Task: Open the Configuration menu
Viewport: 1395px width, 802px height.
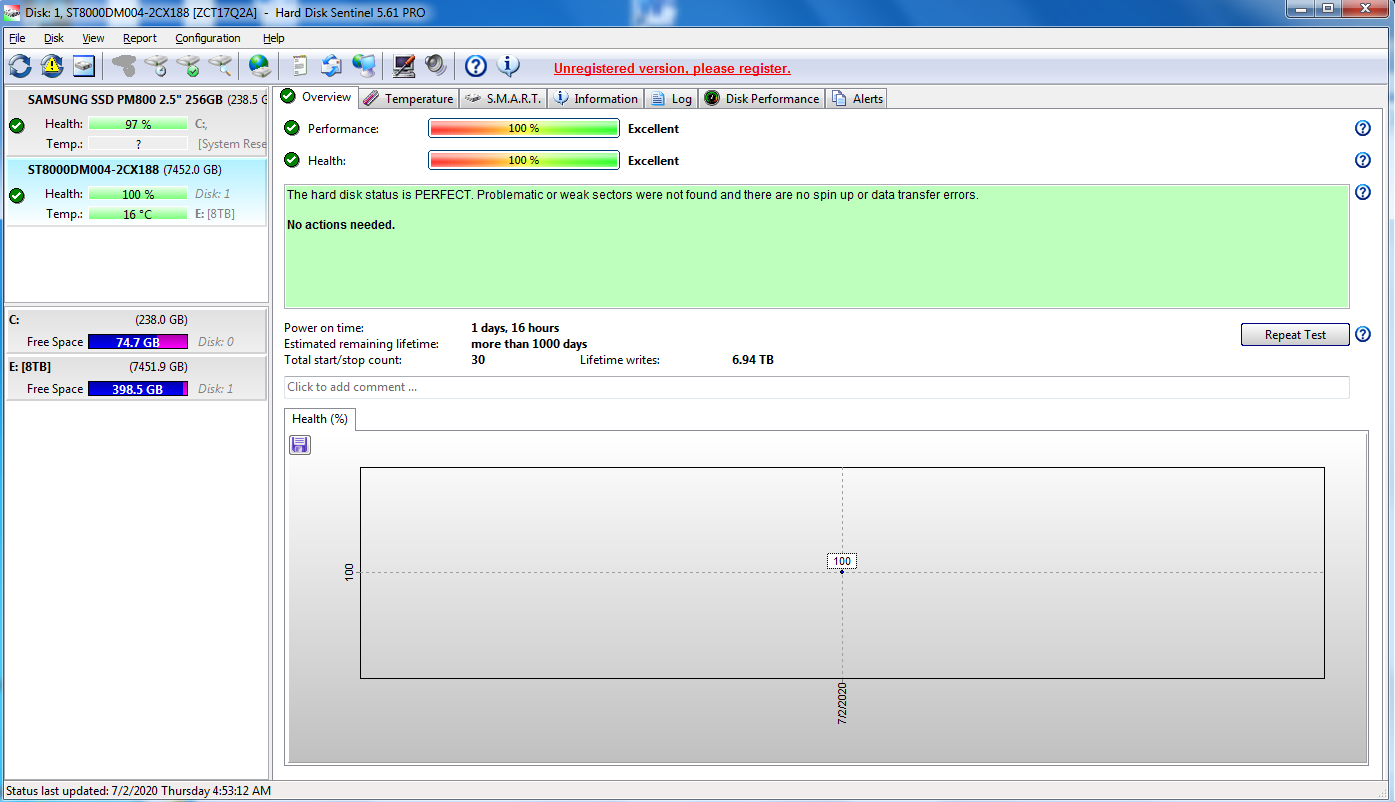Action: [x=208, y=38]
